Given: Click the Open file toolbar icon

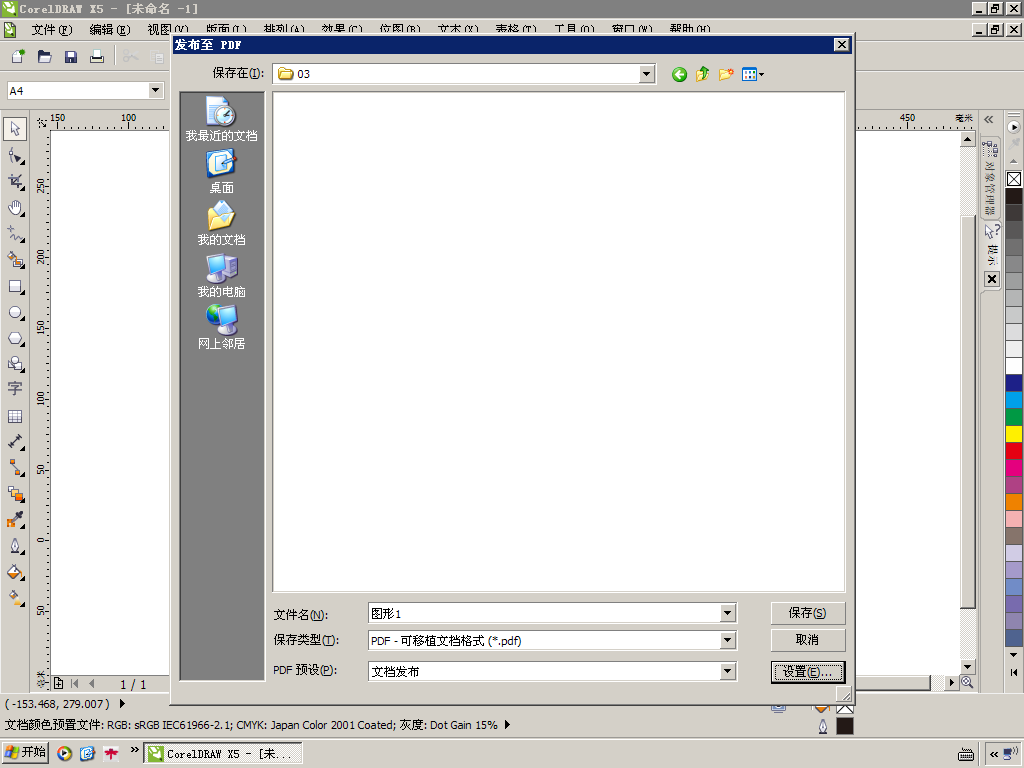Looking at the screenshot, I should 44,57.
